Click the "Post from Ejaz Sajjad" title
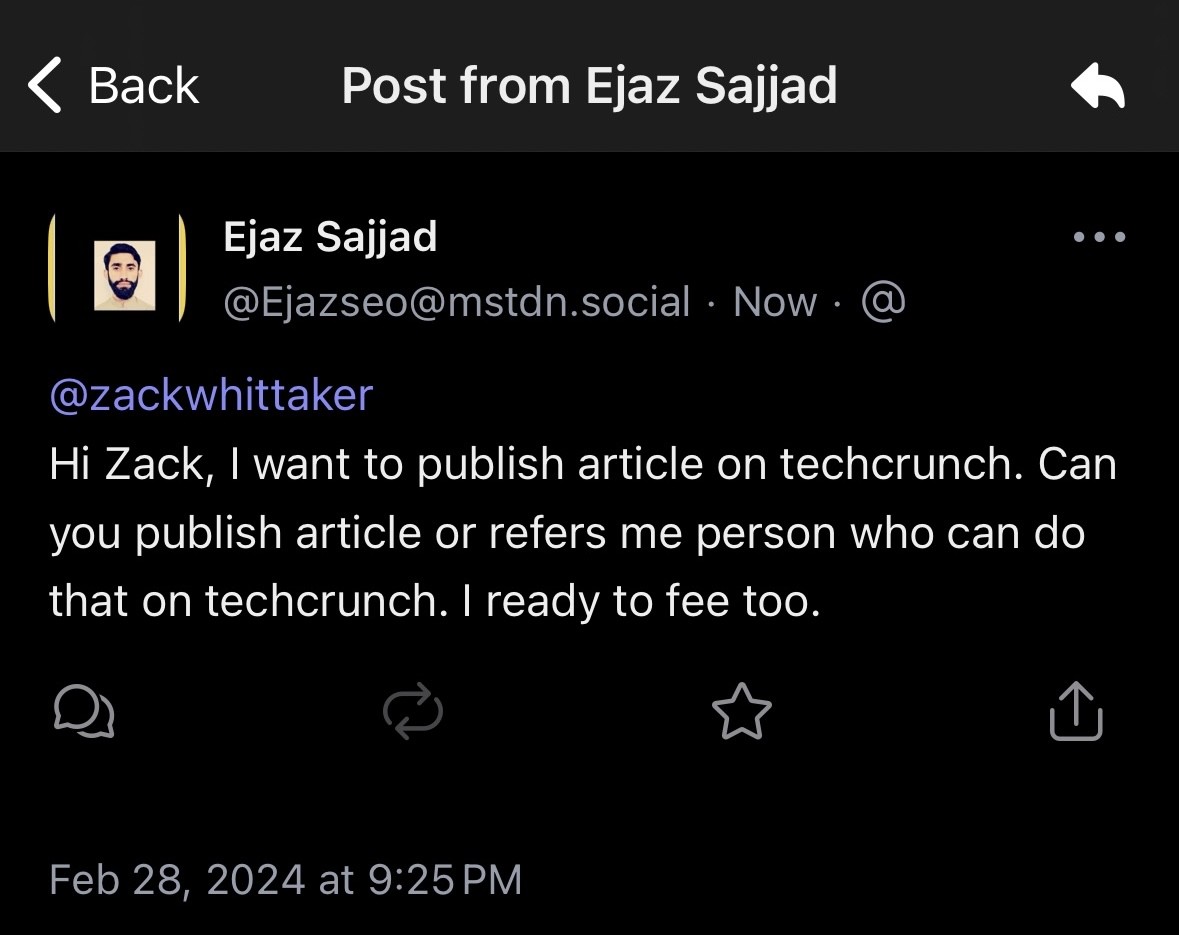Viewport: 1179px width, 935px height. (x=589, y=86)
